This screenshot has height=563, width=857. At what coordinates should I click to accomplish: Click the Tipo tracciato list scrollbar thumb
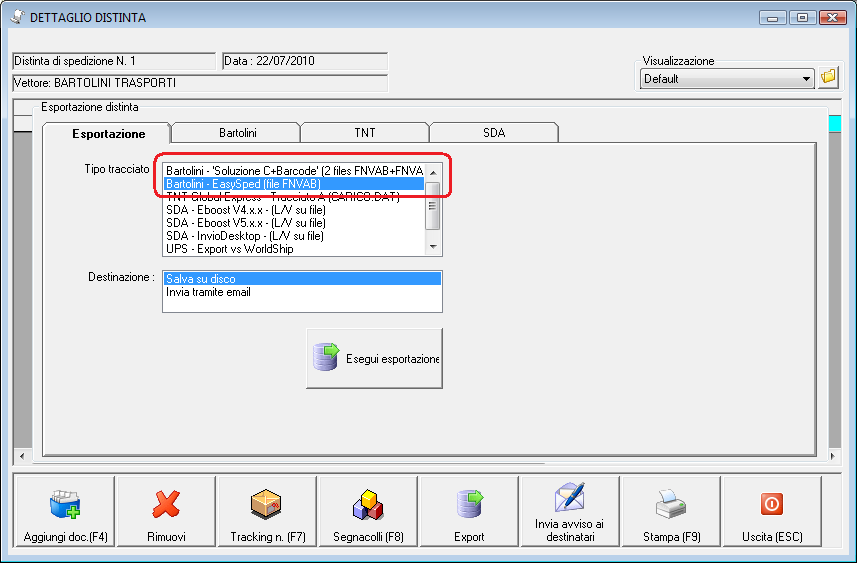coord(433,206)
